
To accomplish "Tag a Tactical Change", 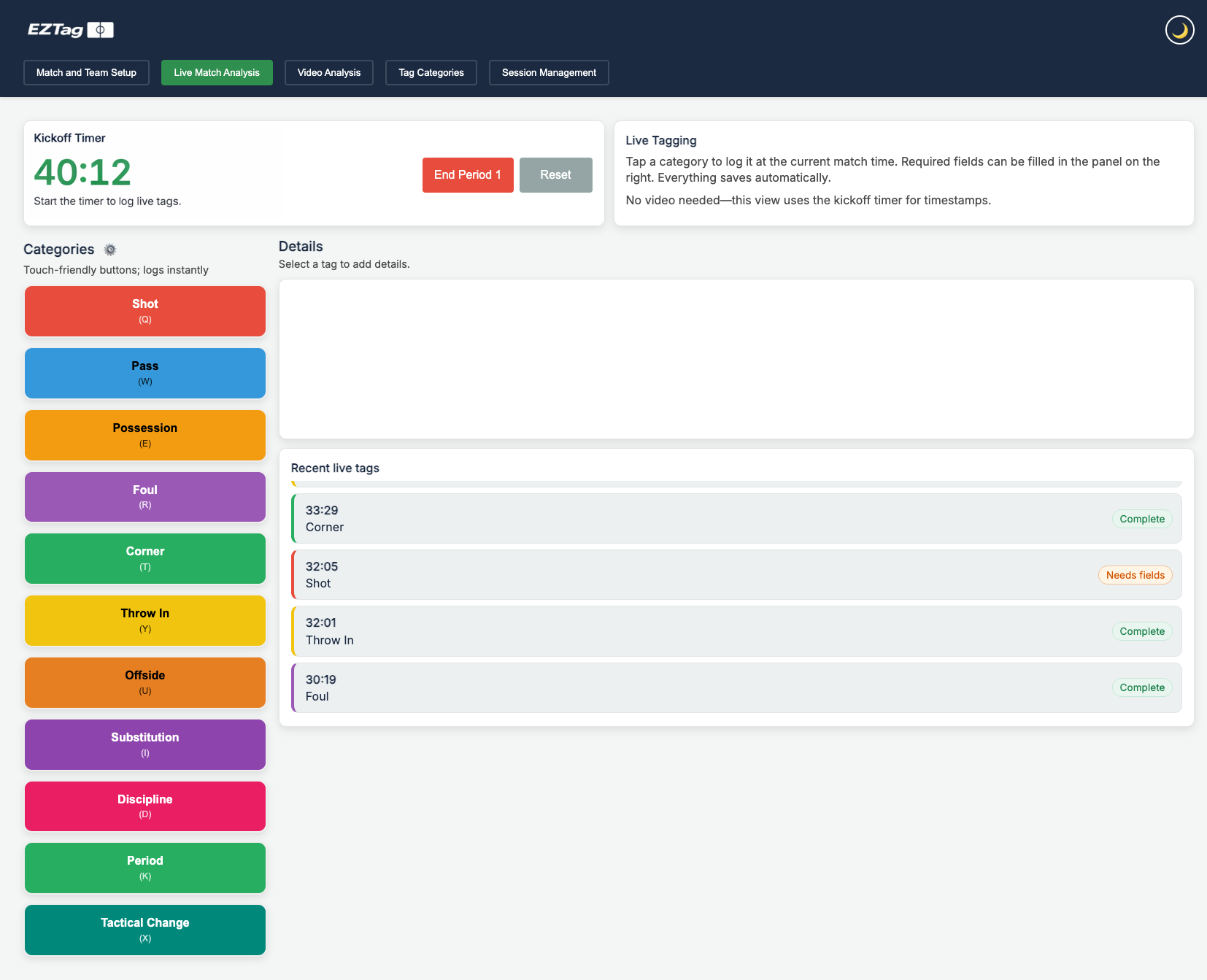I will pos(144,930).
